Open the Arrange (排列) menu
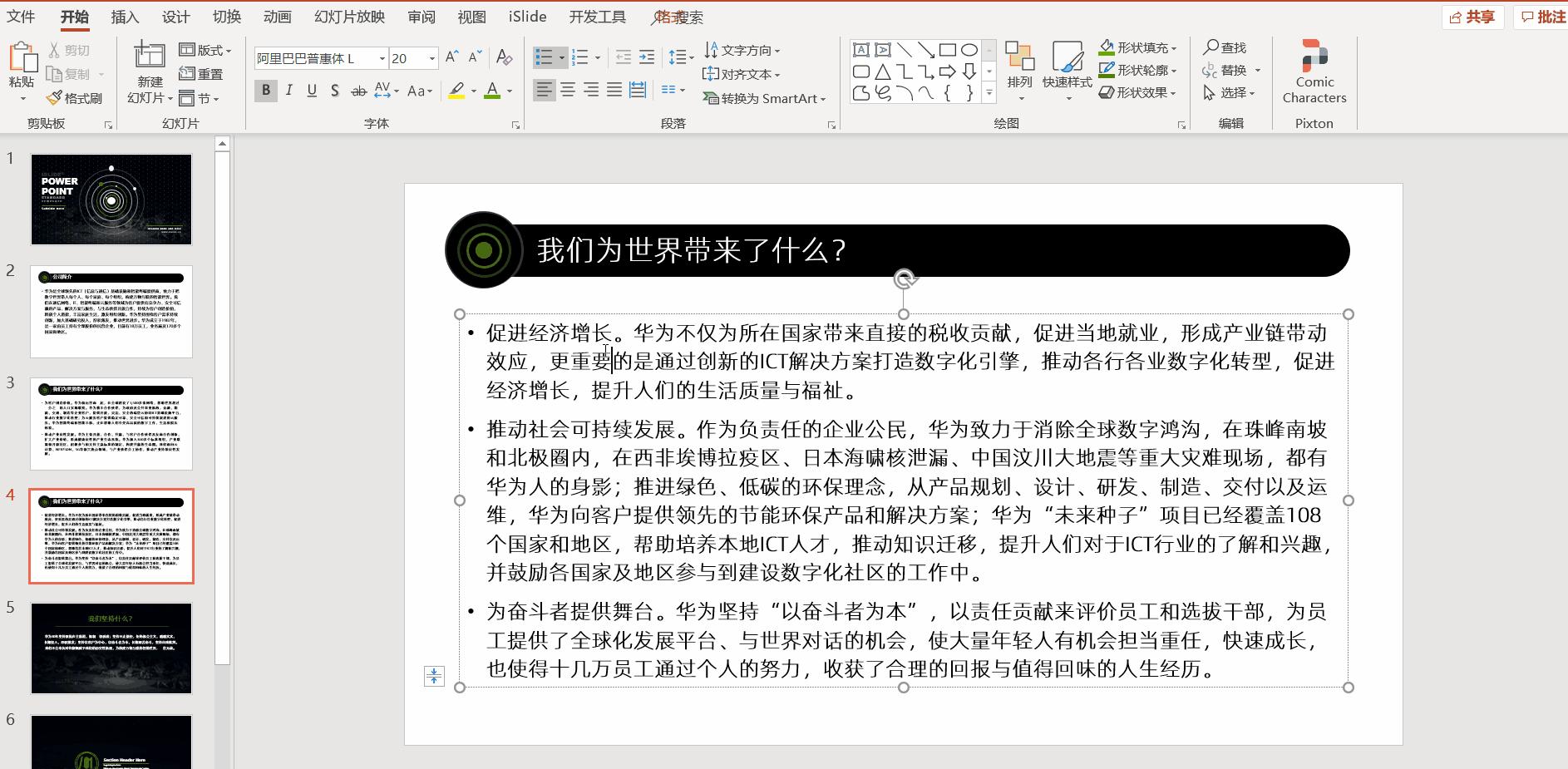The width and height of the screenshot is (1568, 769). pyautogui.click(x=1019, y=71)
